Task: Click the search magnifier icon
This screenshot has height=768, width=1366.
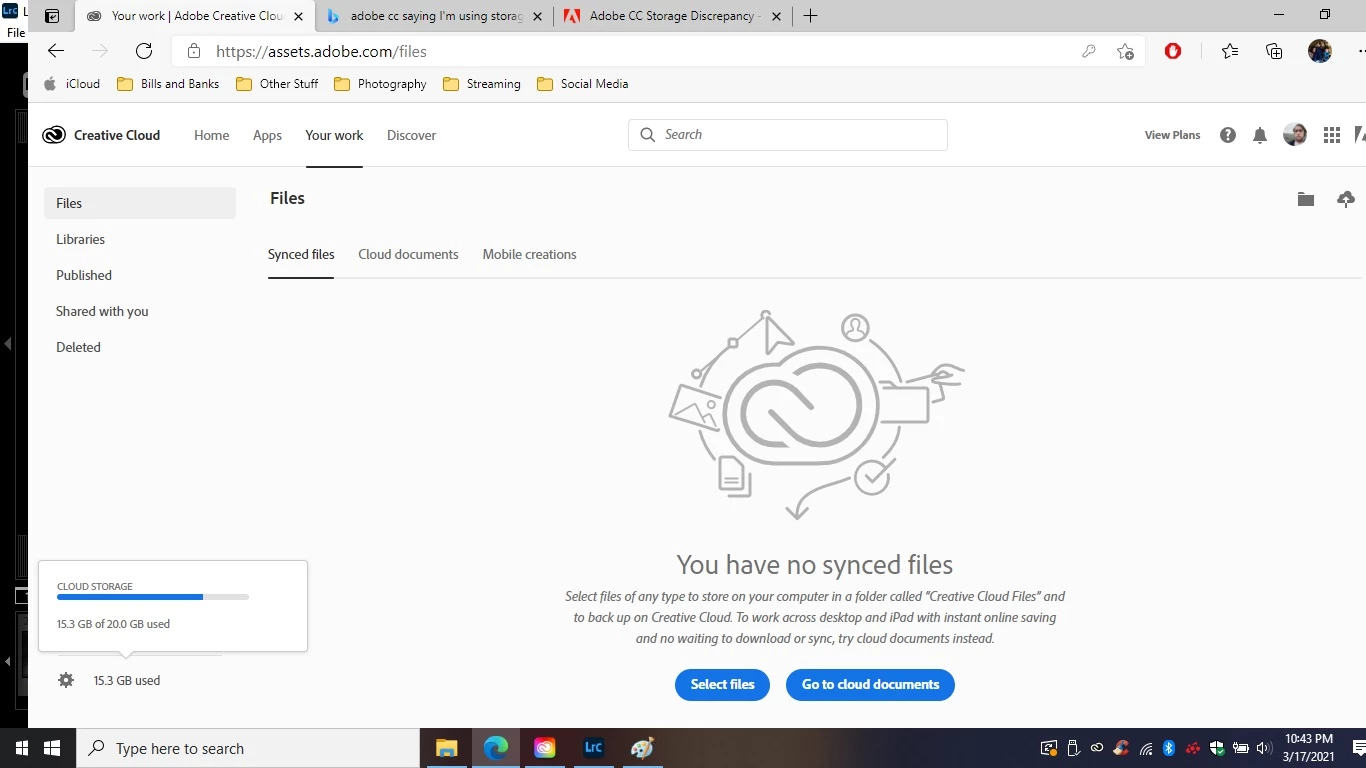Action: coord(647,135)
